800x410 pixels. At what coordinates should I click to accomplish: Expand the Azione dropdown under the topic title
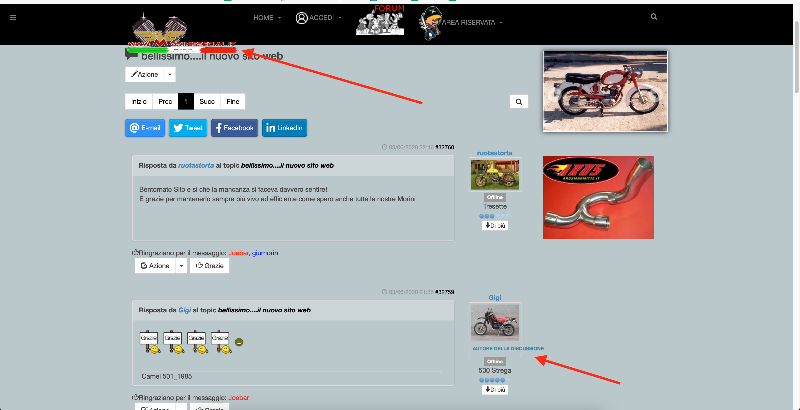coord(170,75)
